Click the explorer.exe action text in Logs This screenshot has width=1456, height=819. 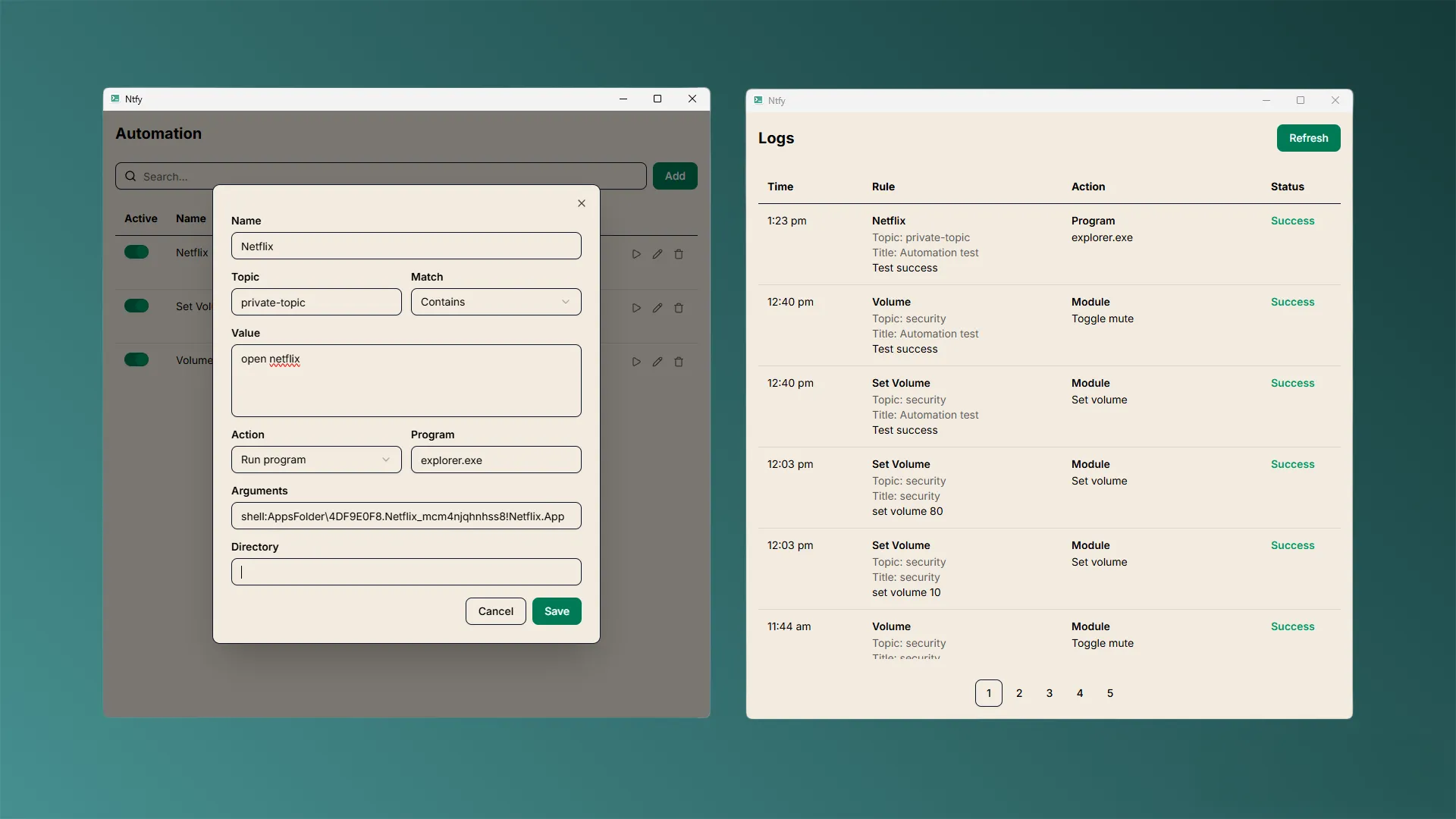coord(1102,237)
